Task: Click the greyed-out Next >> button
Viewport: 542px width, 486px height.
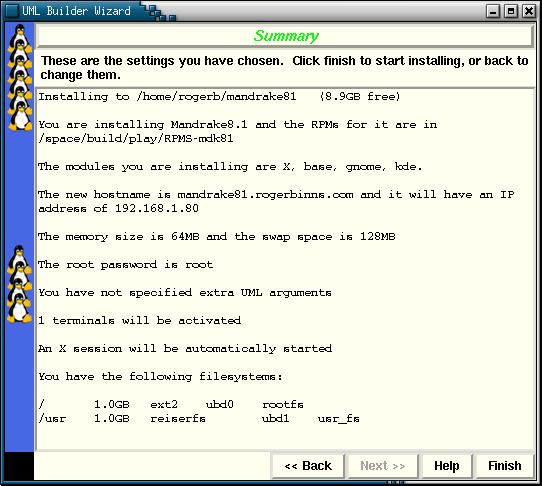Action: (383, 466)
